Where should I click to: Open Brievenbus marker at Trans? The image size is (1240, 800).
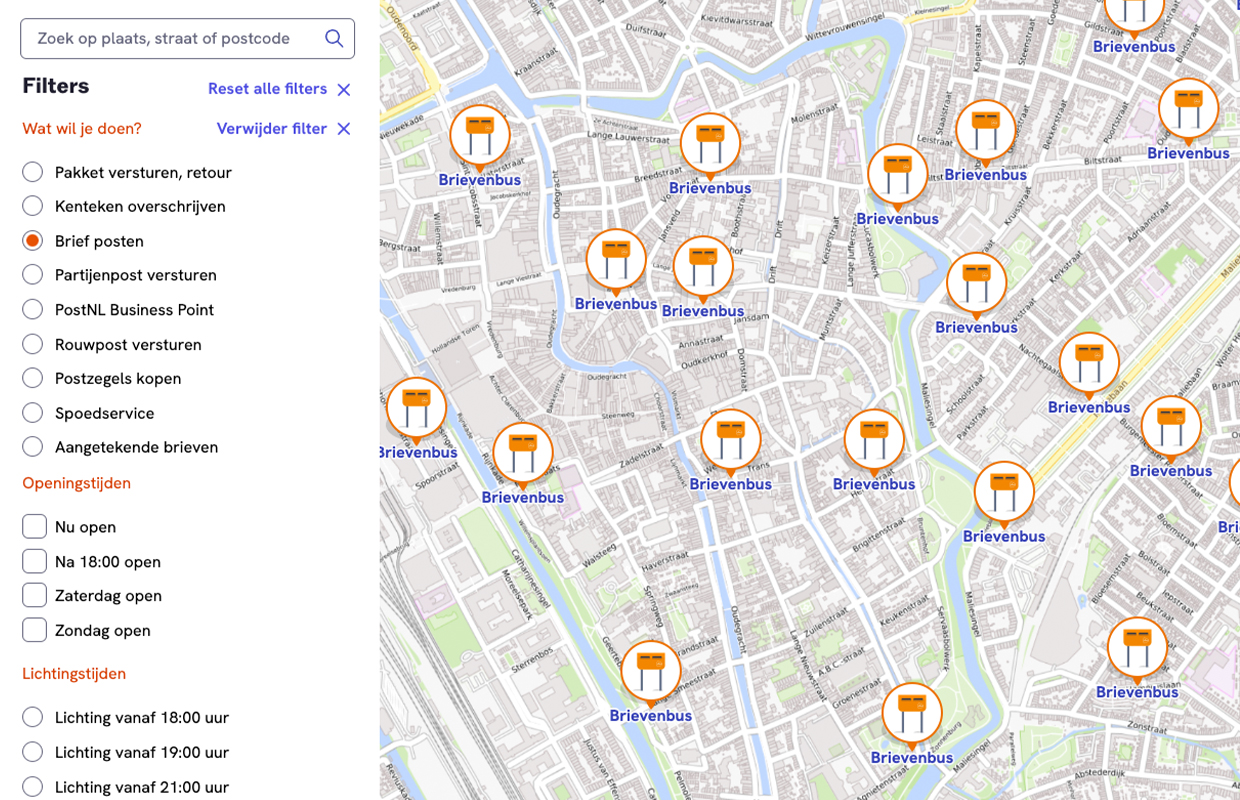point(731,441)
